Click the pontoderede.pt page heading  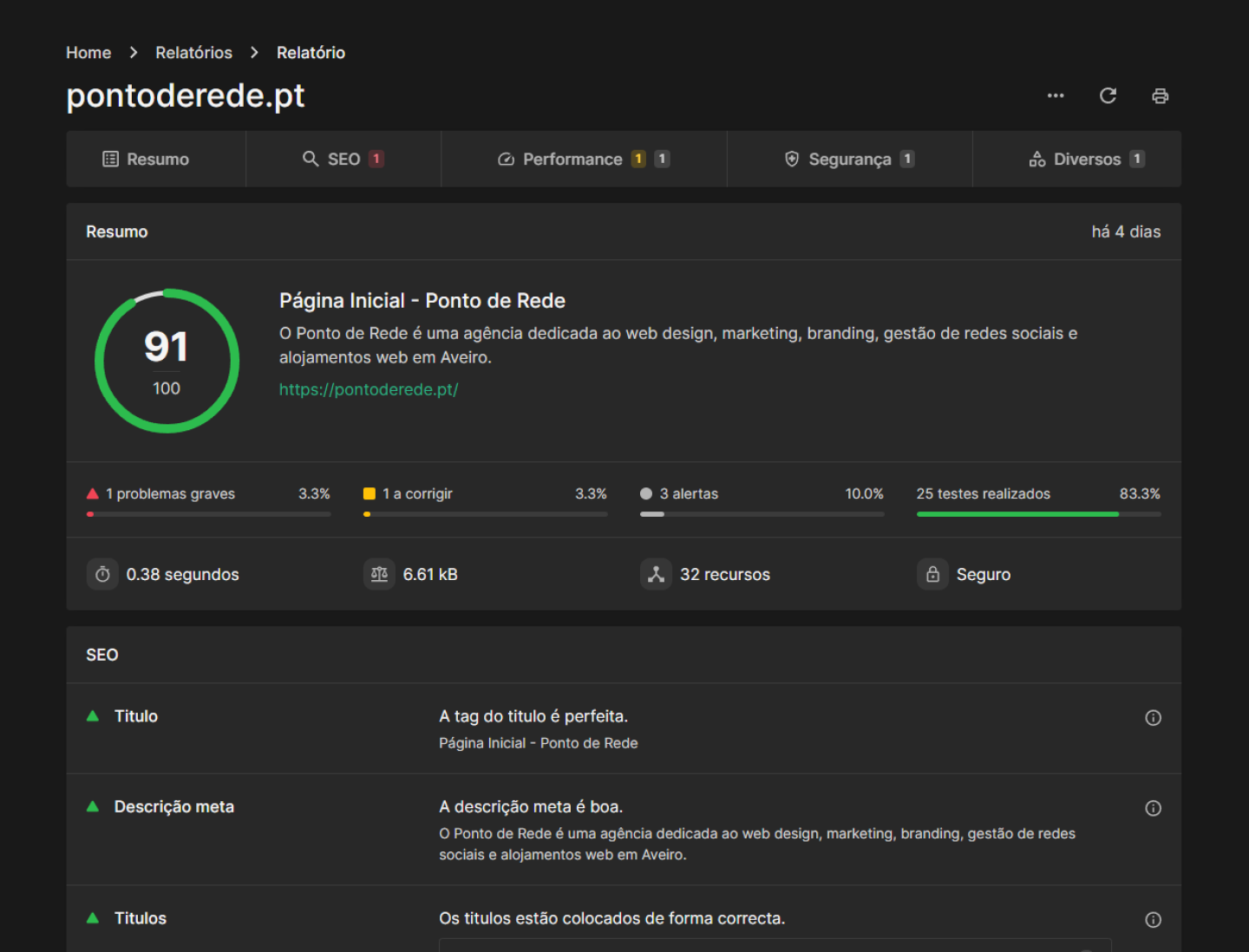pyautogui.click(x=186, y=95)
